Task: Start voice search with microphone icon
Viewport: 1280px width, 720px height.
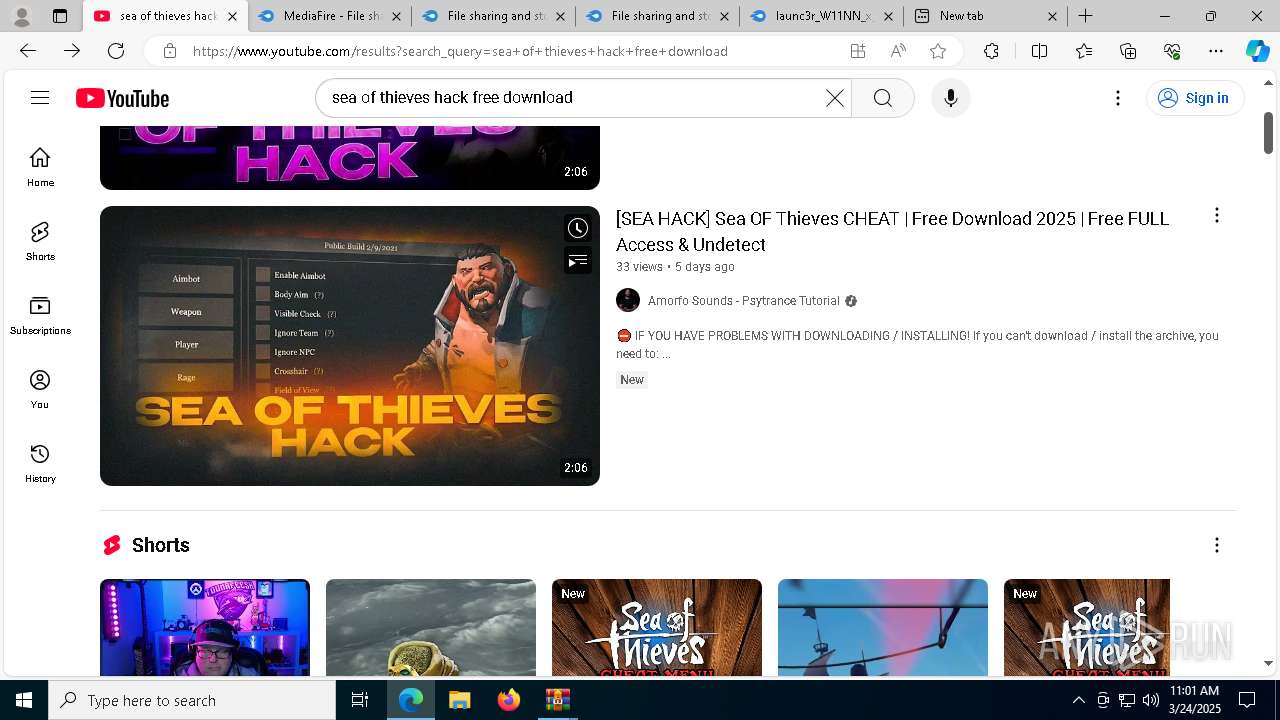Action: coord(950,98)
